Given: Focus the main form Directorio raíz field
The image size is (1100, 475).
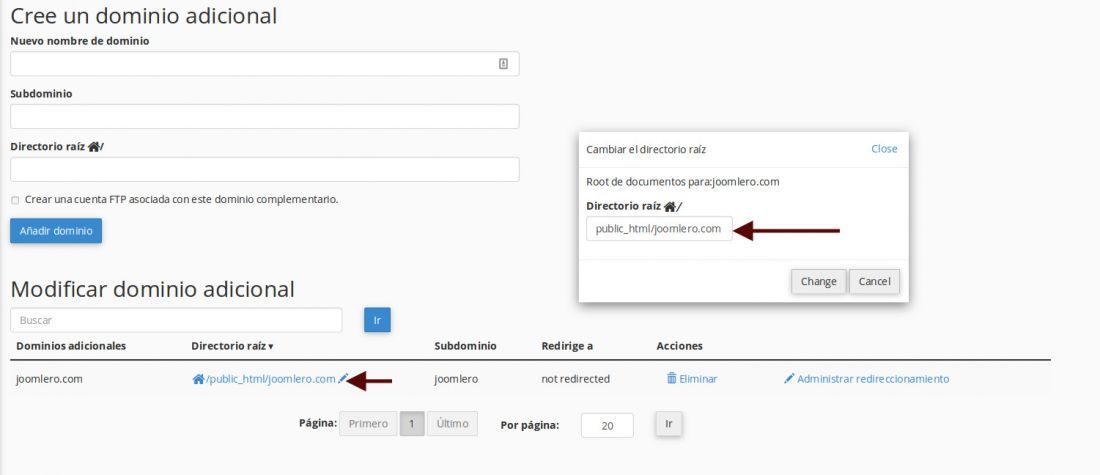Looking at the screenshot, I should (264, 169).
